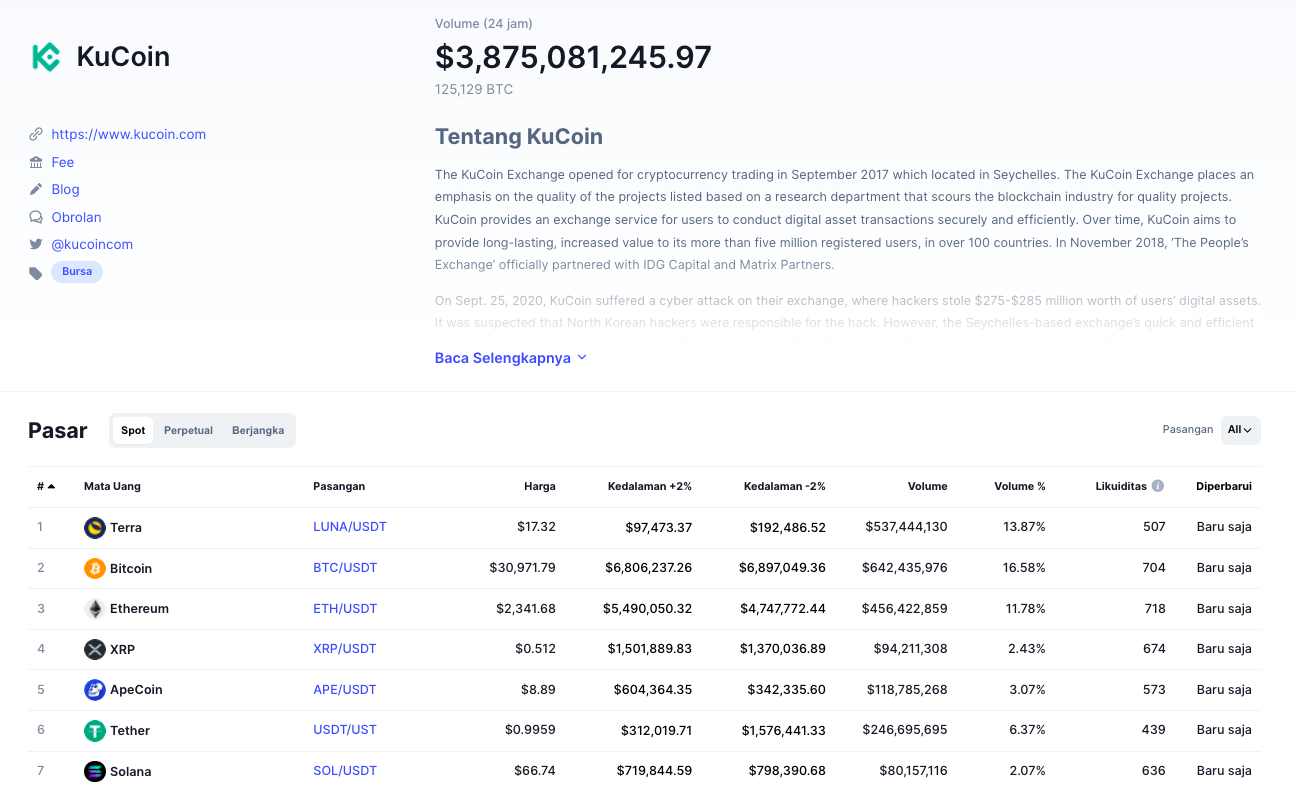The width and height of the screenshot is (1296, 787).
Task: Open the APE/USDT pair link
Action: 345,690
